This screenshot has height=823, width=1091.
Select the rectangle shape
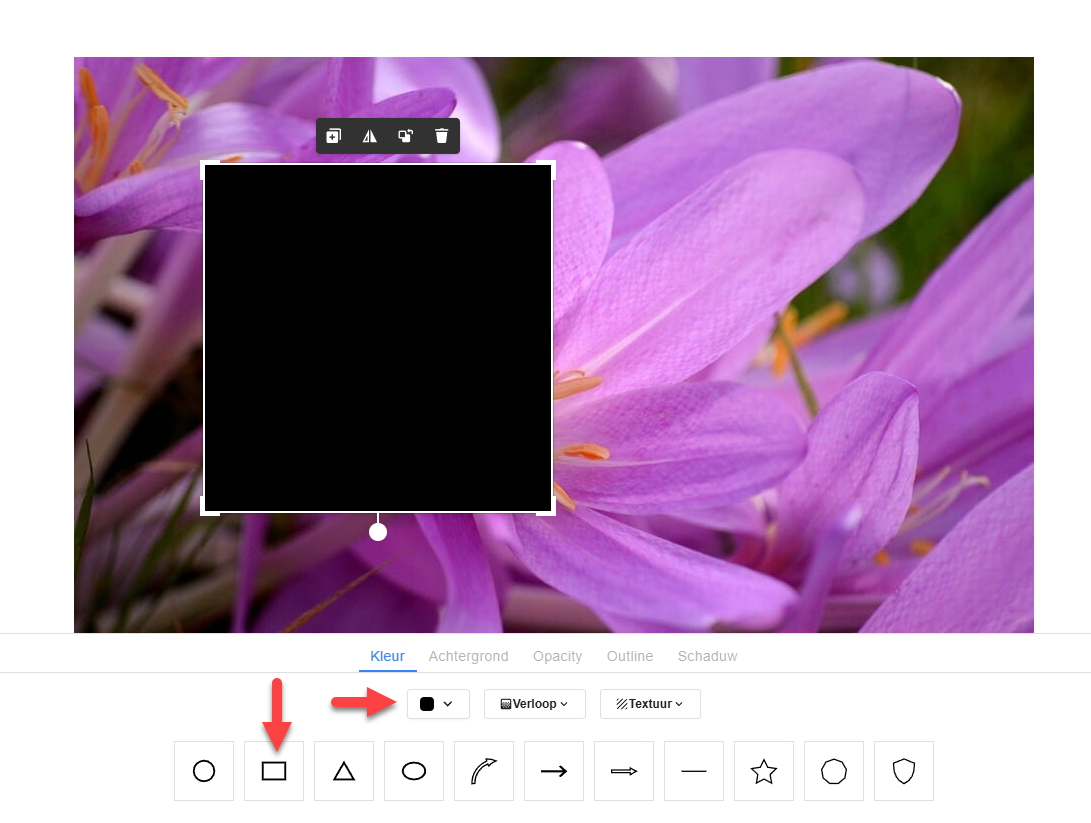pos(274,771)
